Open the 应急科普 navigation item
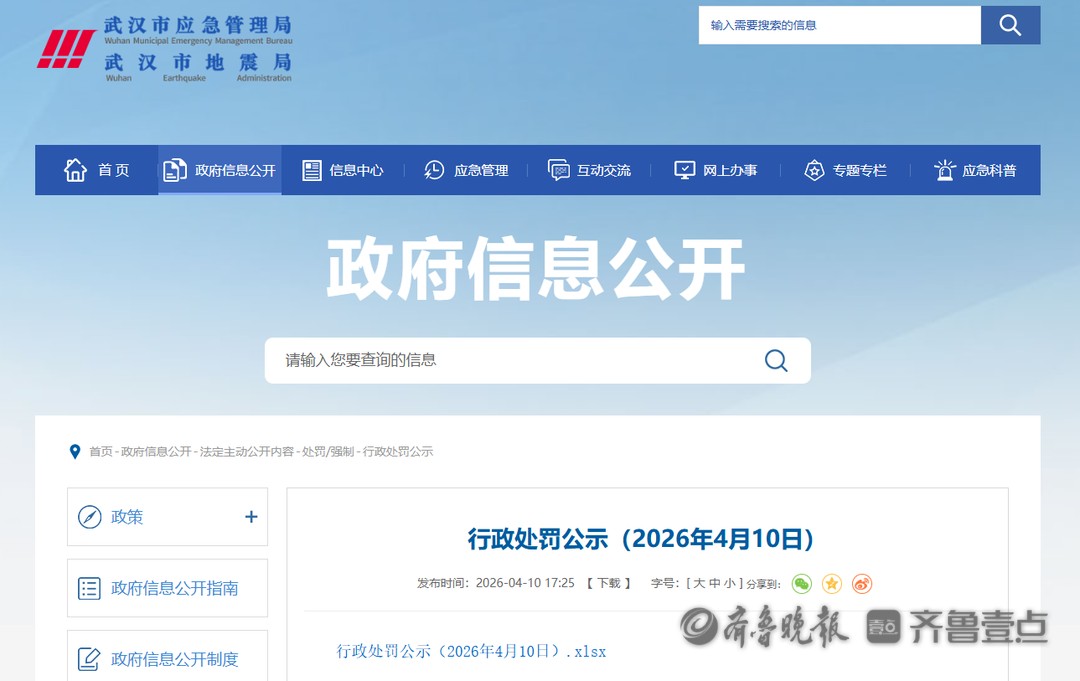Viewport: 1080px width, 681px height. tap(975, 170)
